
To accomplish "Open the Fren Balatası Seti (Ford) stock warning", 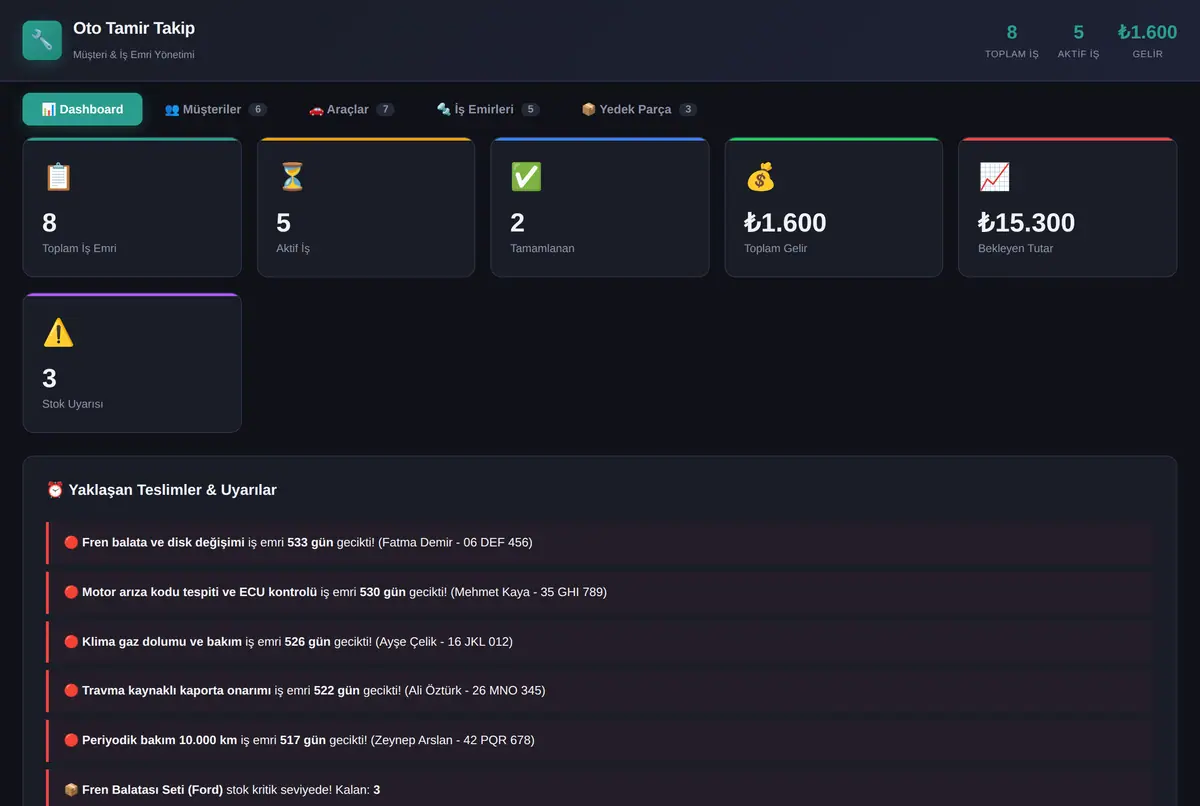I will click(599, 788).
